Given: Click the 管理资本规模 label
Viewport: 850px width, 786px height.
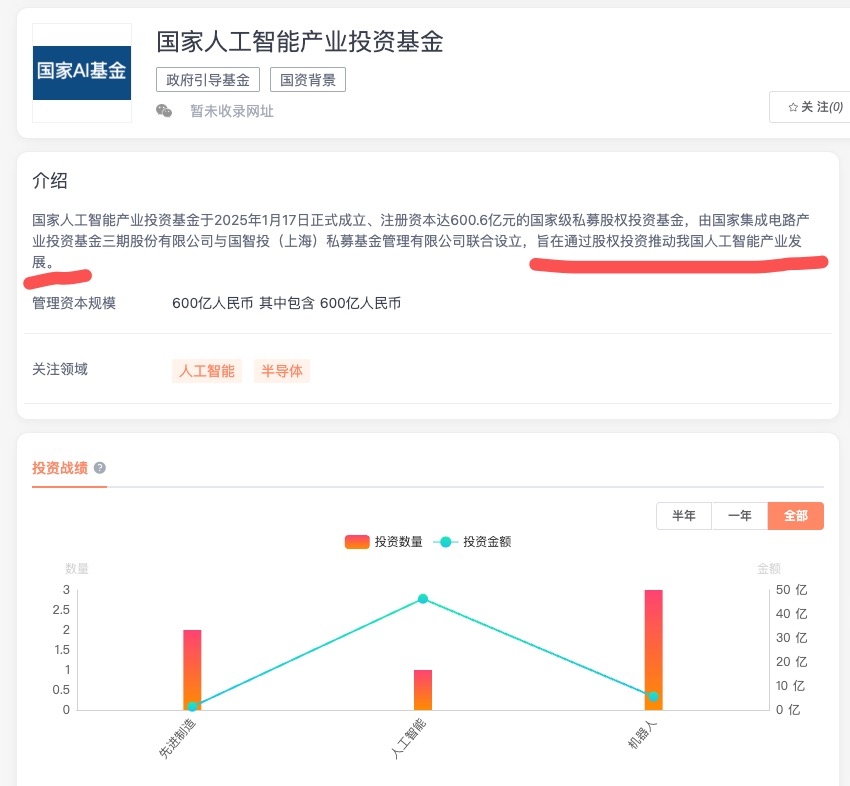Looking at the screenshot, I should (x=74, y=303).
